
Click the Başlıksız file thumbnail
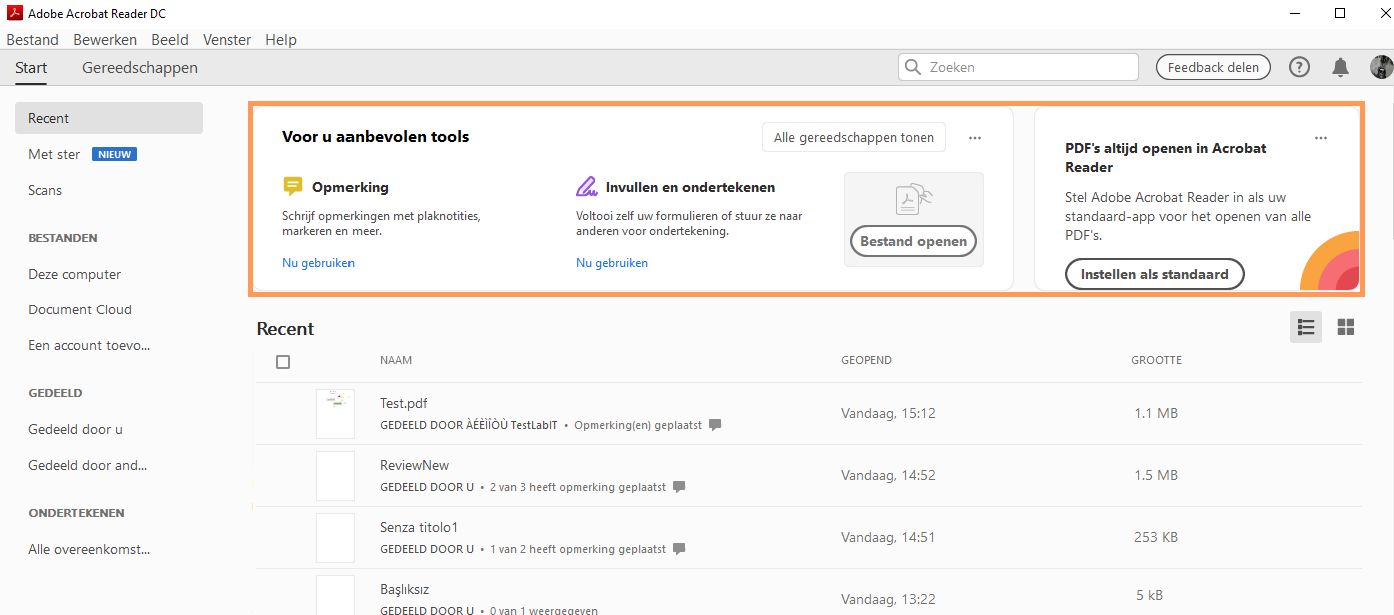coord(335,596)
